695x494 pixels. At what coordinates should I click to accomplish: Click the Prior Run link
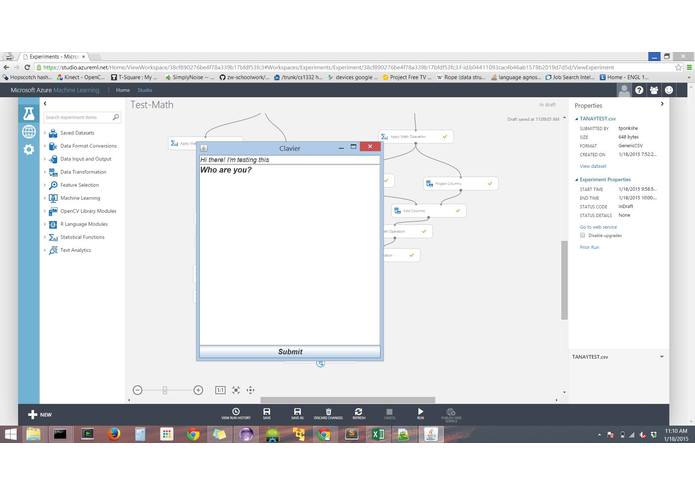coord(589,247)
